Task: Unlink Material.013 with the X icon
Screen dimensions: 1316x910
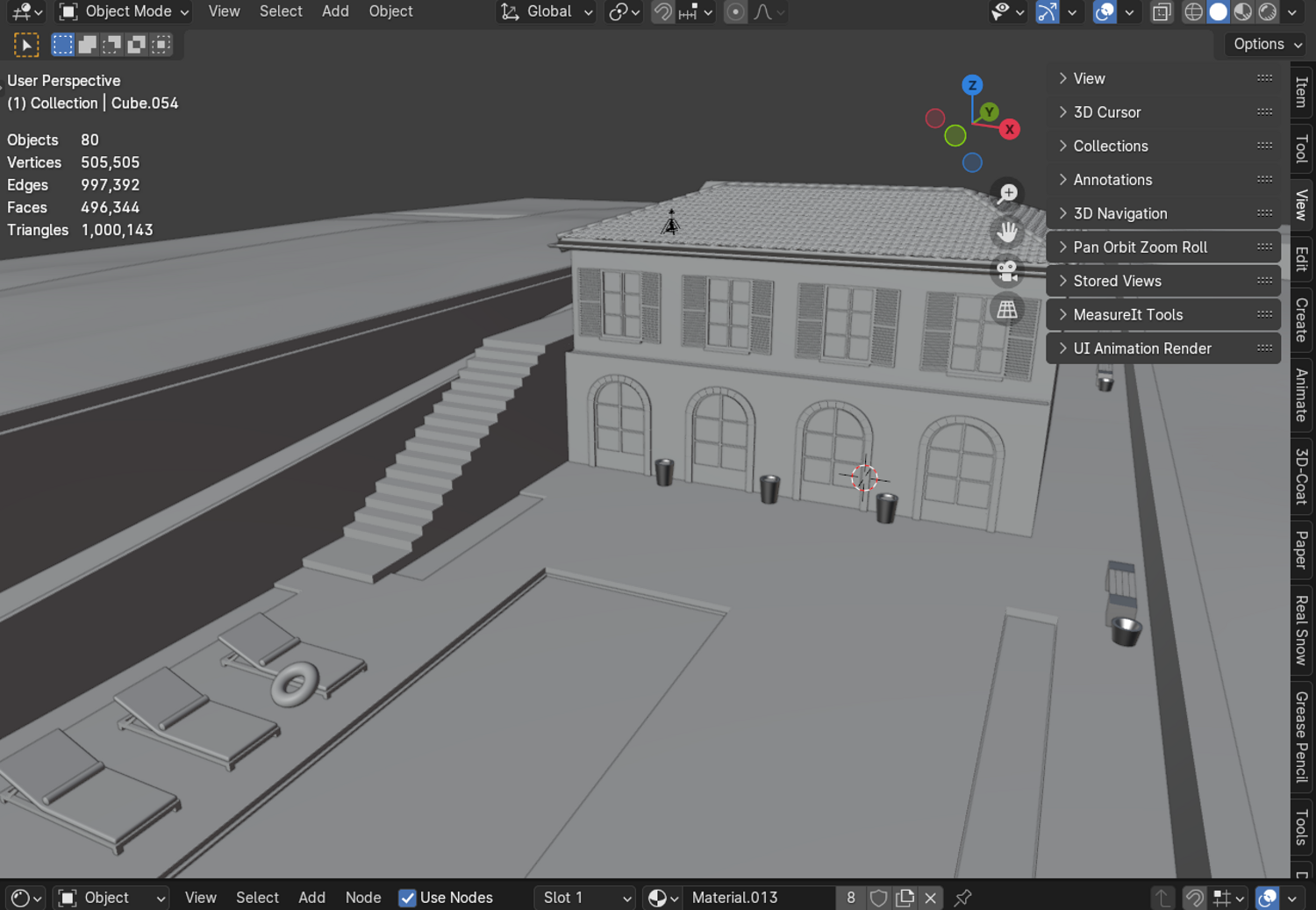Action: (931, 898)
